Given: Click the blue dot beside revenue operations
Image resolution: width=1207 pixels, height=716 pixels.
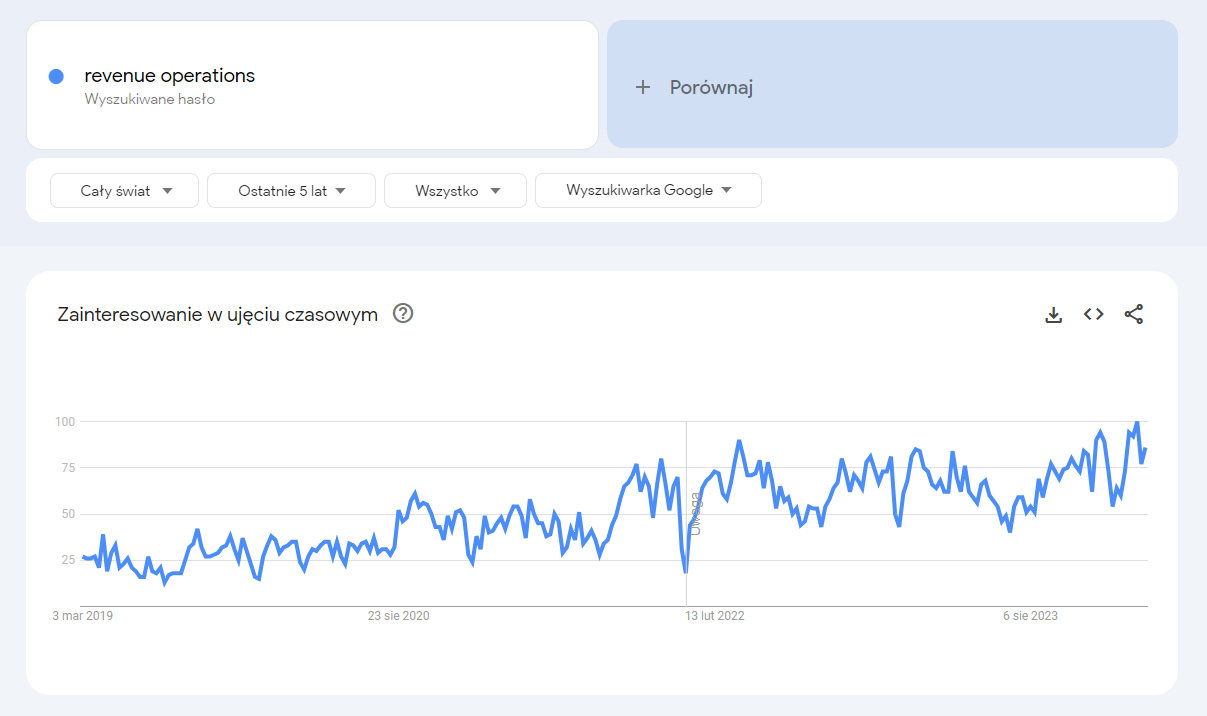Looking at the screenshot, I should (56, 76).
